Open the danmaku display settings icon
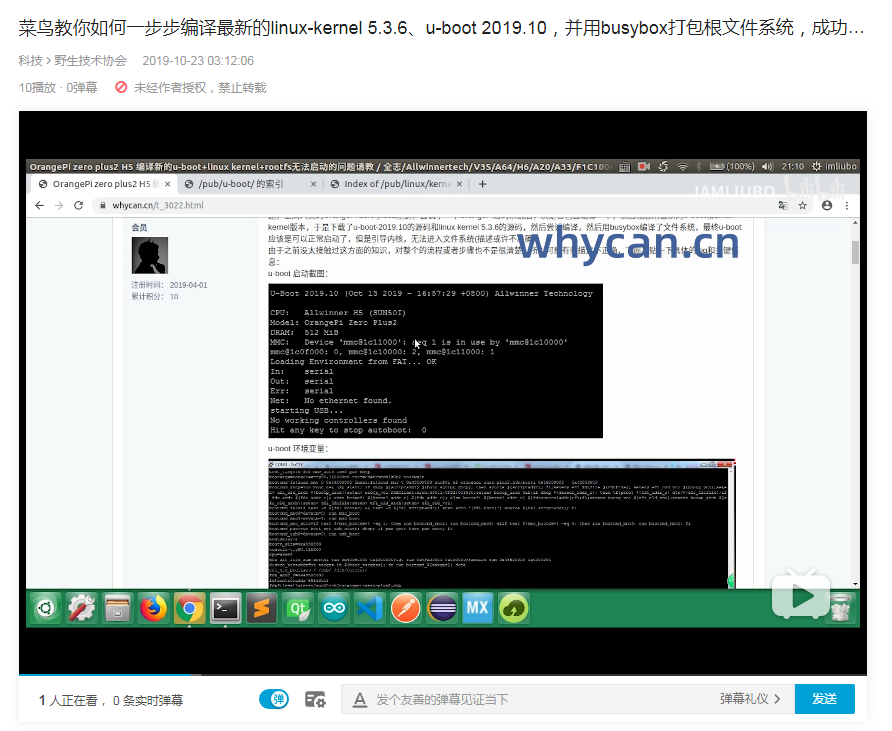The width and height of the screenshot is (892, 731). [x=315, y=699]
